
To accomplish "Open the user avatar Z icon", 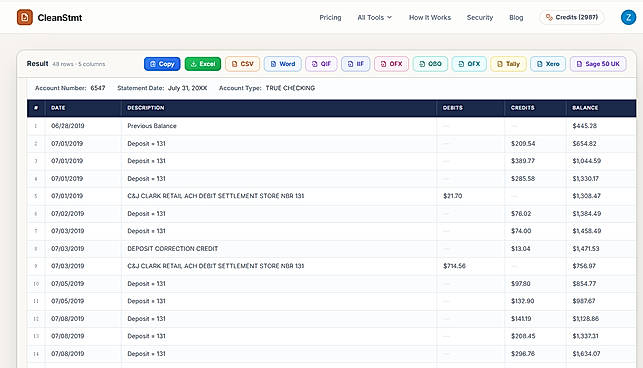I will tap(628, 17).
